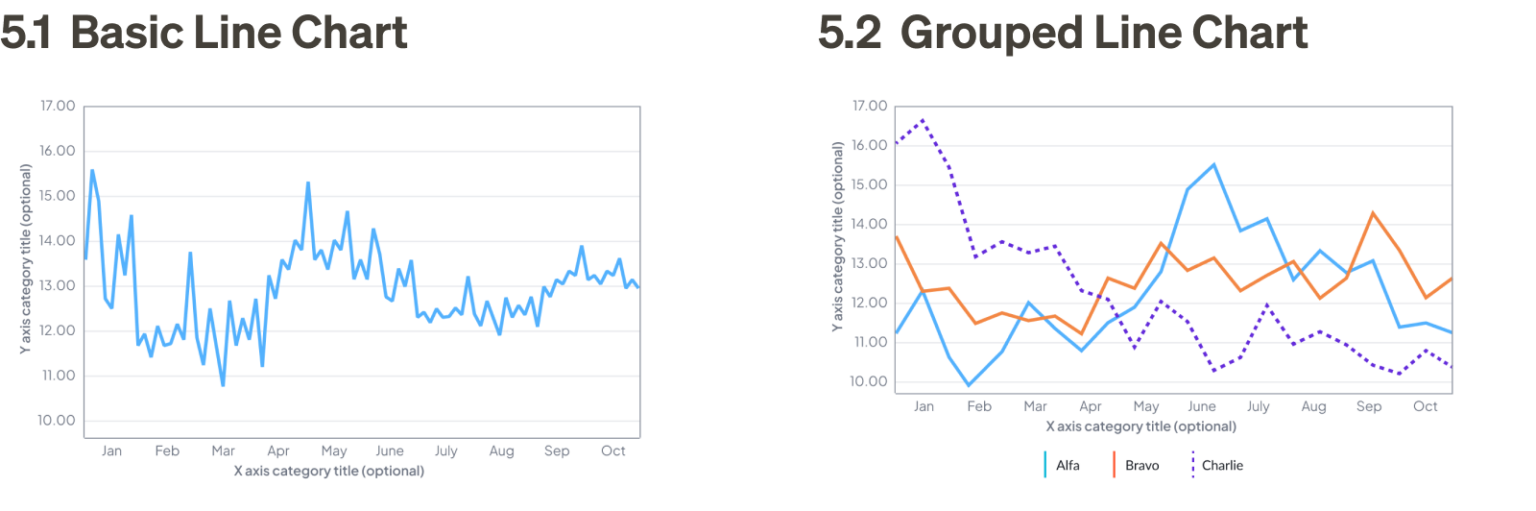Click the 14.00 tick in Grouped Line Chart
Image resolution: width=1536 pixels, height=511 pixels.
[870, 224]
